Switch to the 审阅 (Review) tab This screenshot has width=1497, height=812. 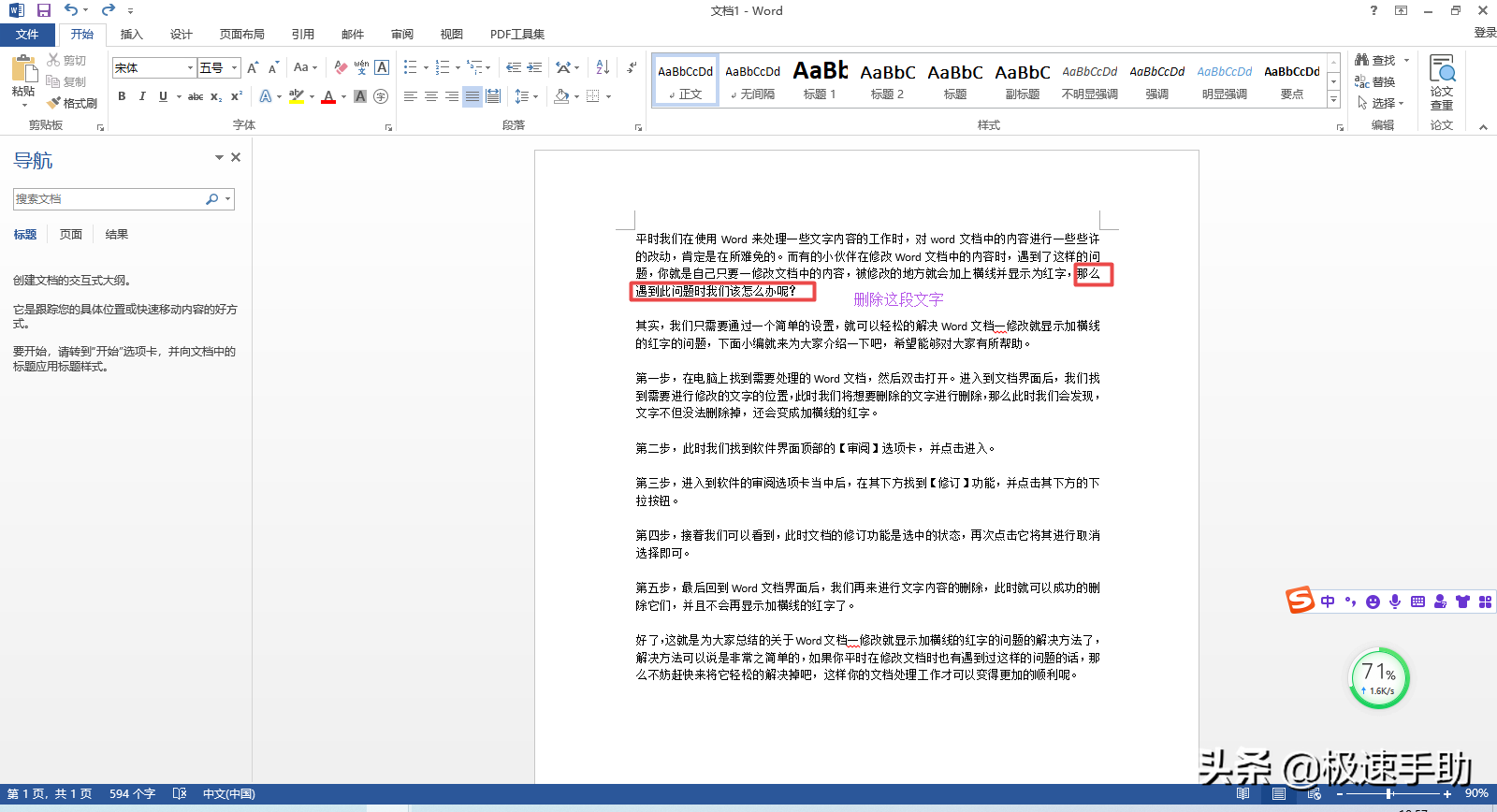pyautogui.click(x=402, y=35)
